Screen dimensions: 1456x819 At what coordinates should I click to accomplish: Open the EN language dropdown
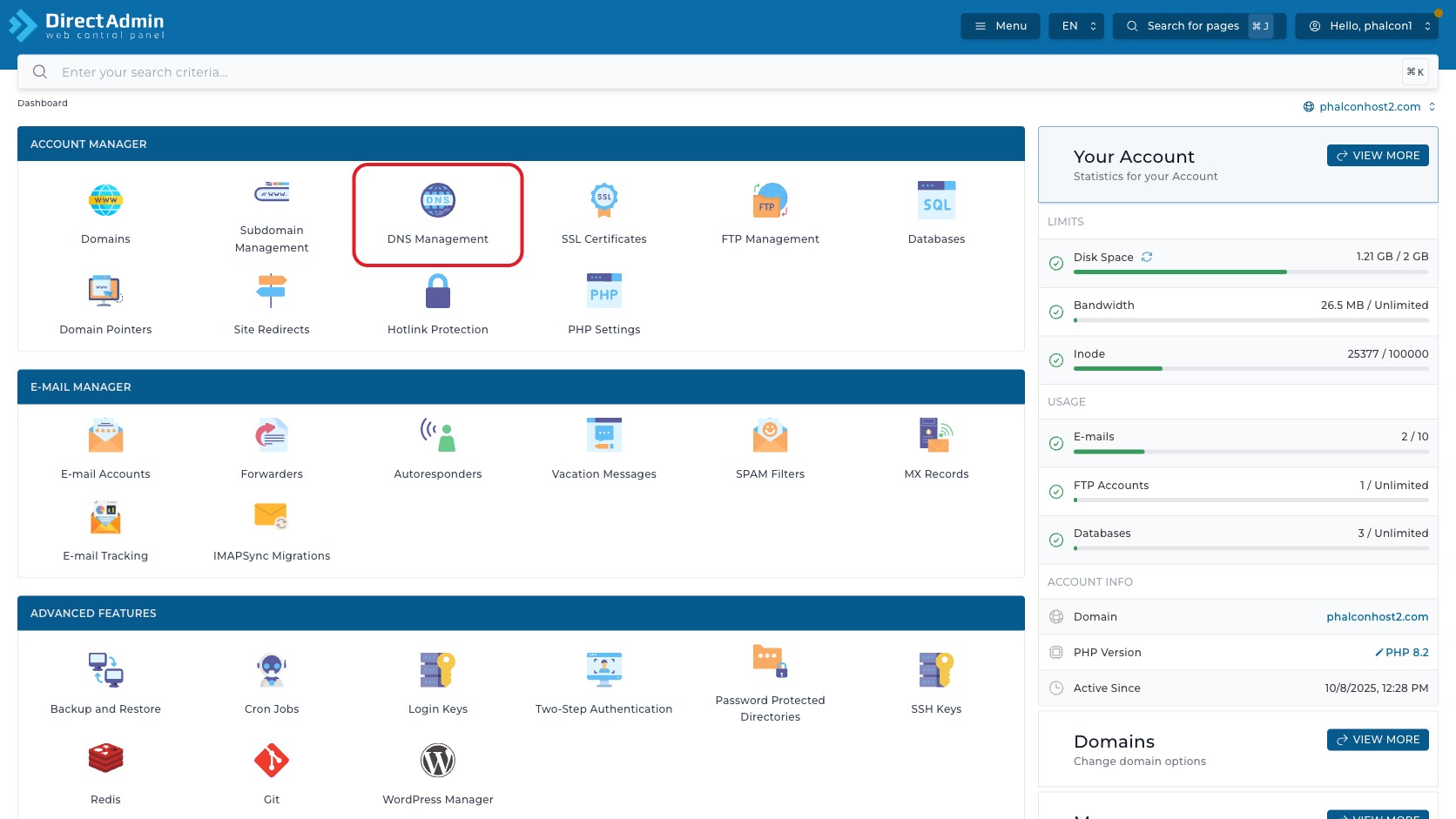(x=1077, y=26)
